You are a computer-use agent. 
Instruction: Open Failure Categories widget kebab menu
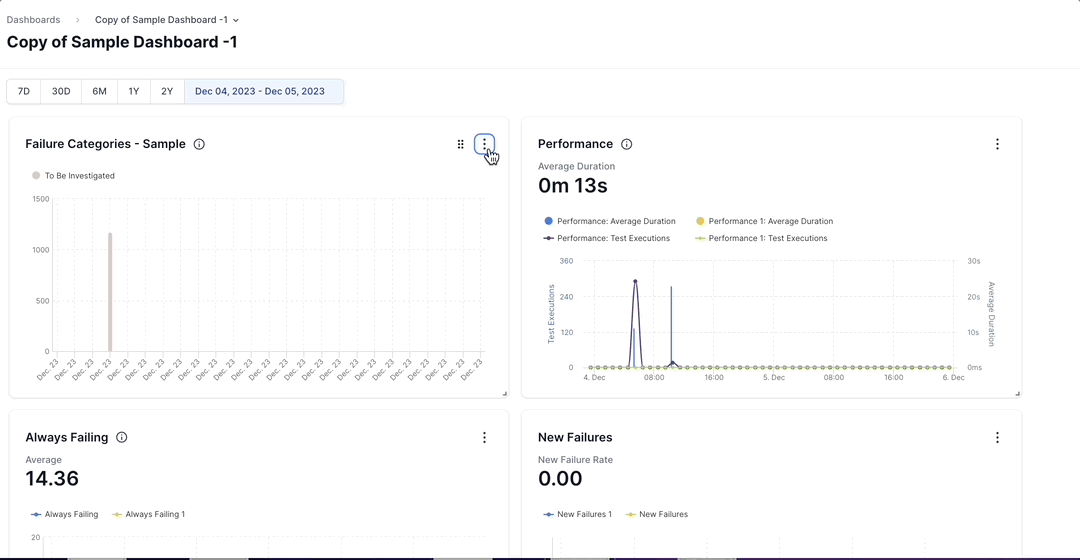coord(484,144)
